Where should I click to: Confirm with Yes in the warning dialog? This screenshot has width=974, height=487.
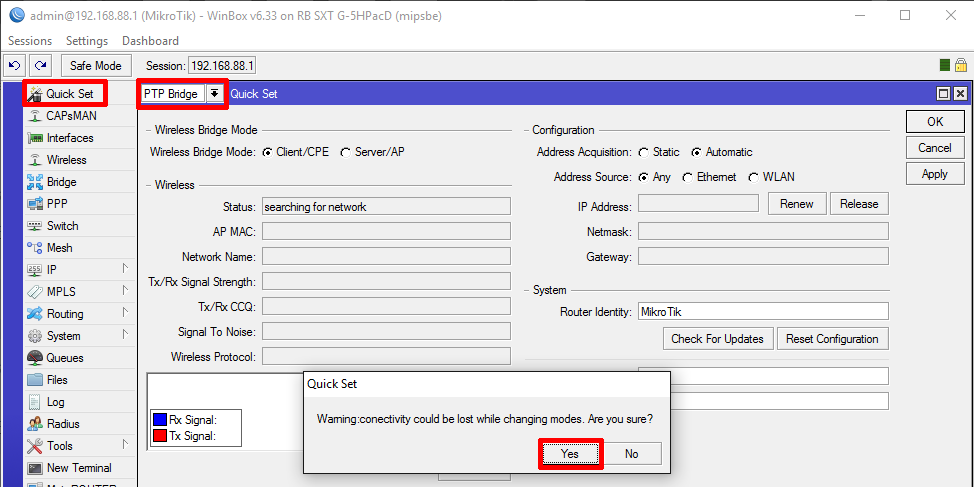pyautogui.click(x=570, y=454)
